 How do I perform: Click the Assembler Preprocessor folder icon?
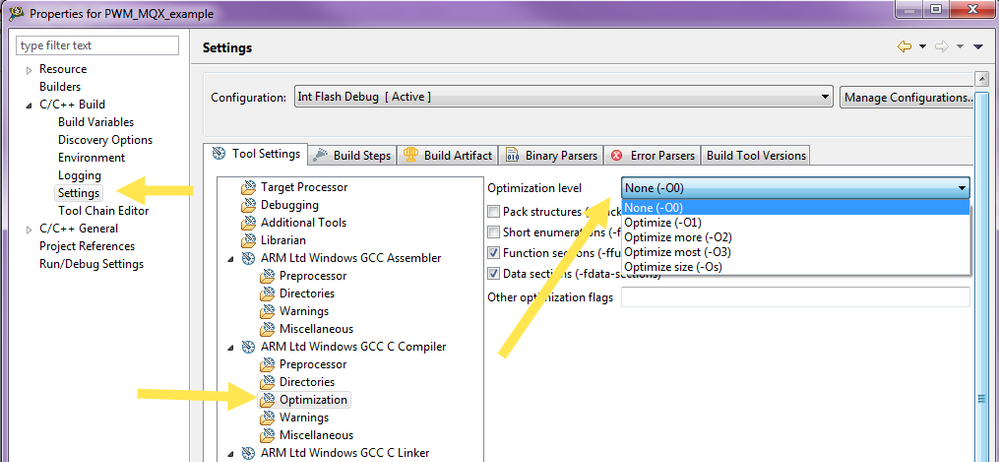tap(267, 276)
